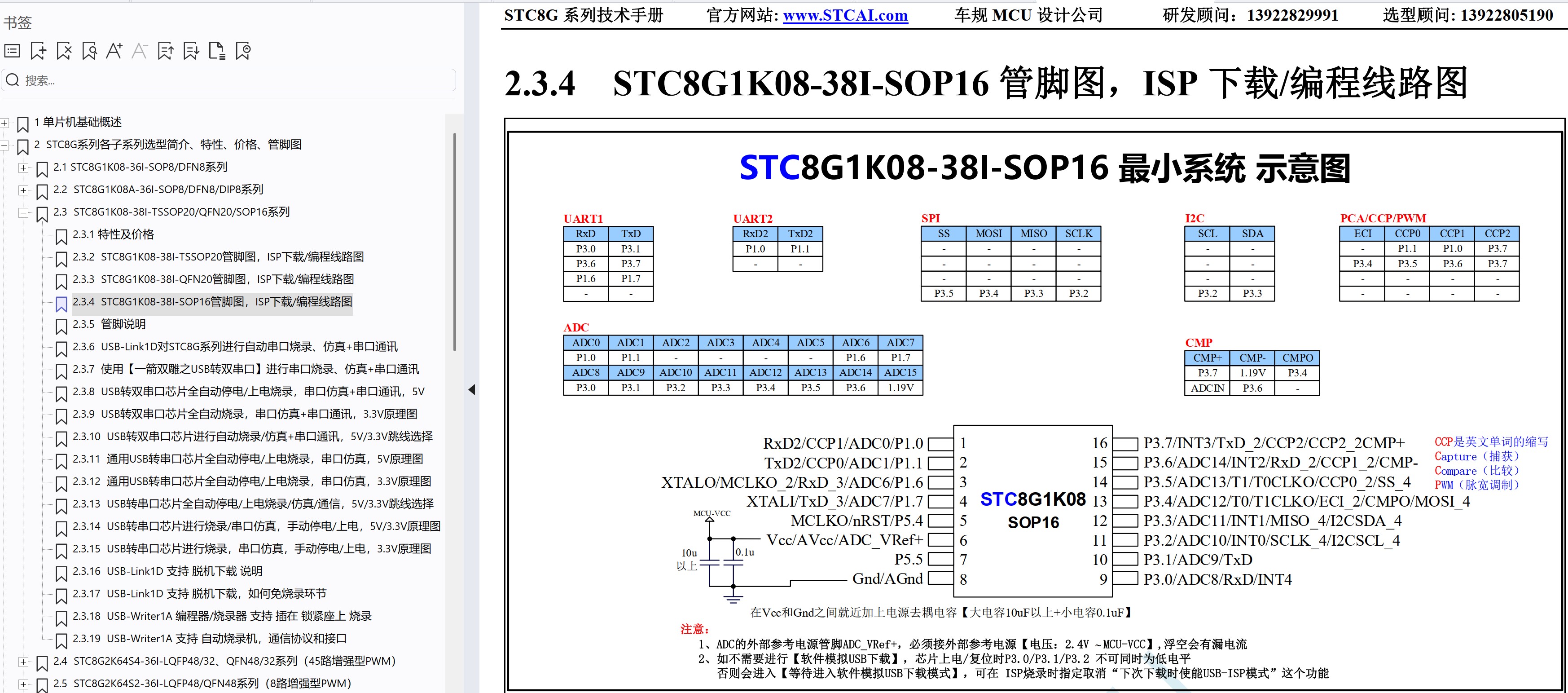
Task: Open bookmark 2.3.3 QFN20管脚图
Action: (x=213, y=279)
